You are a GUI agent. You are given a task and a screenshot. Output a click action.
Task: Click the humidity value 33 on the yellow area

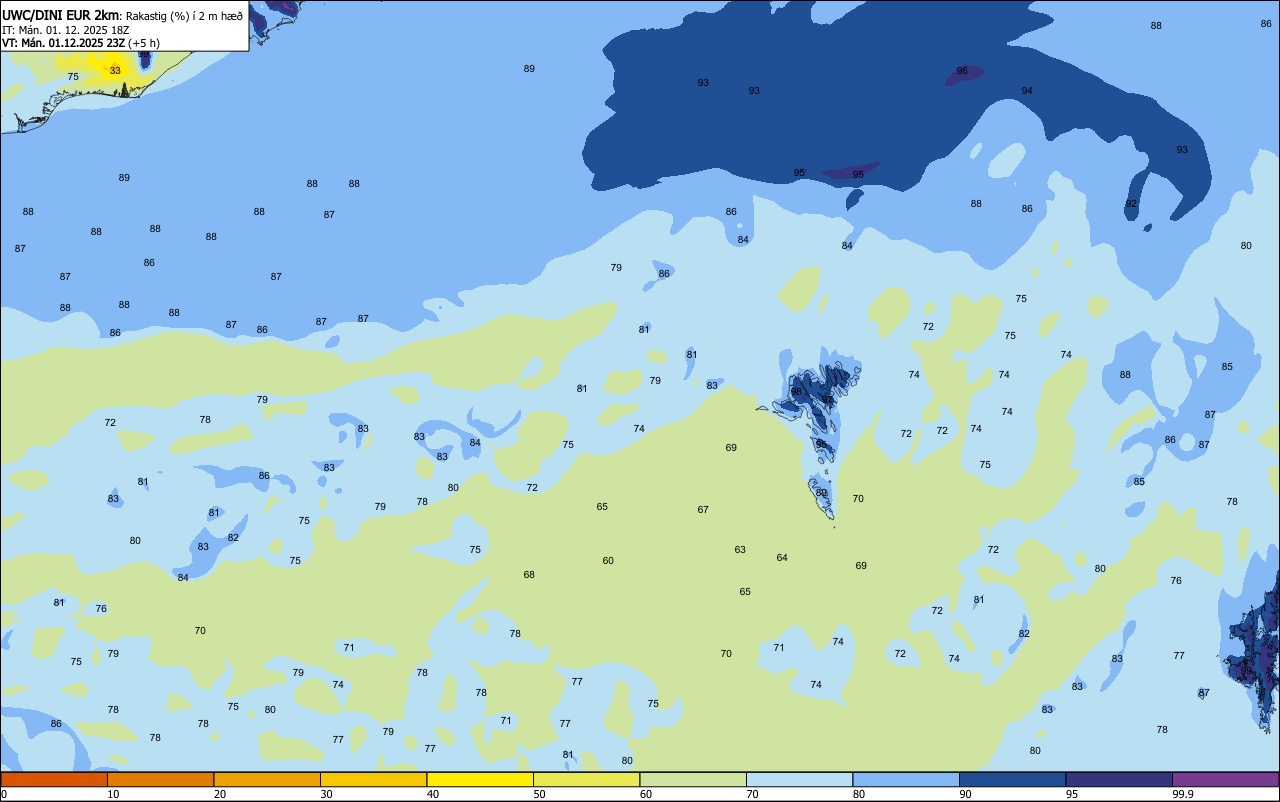115,70
